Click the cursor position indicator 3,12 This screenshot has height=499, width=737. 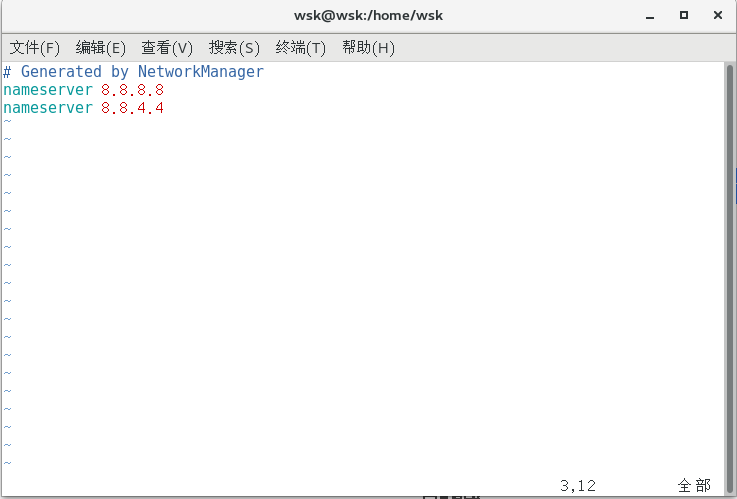point(578,485)
